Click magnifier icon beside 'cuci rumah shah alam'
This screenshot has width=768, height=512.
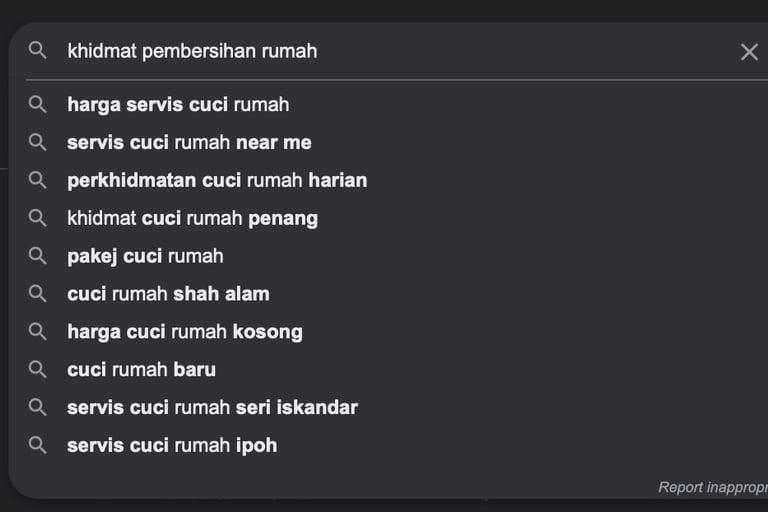pos(38,294)
